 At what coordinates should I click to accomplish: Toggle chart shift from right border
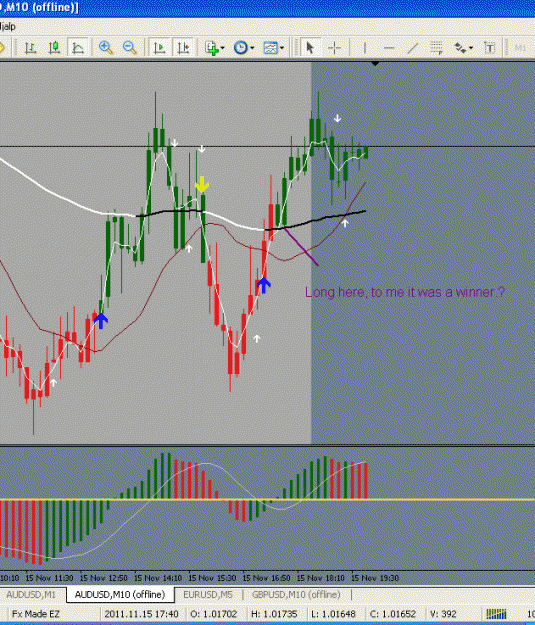click(x=183, y=48)
